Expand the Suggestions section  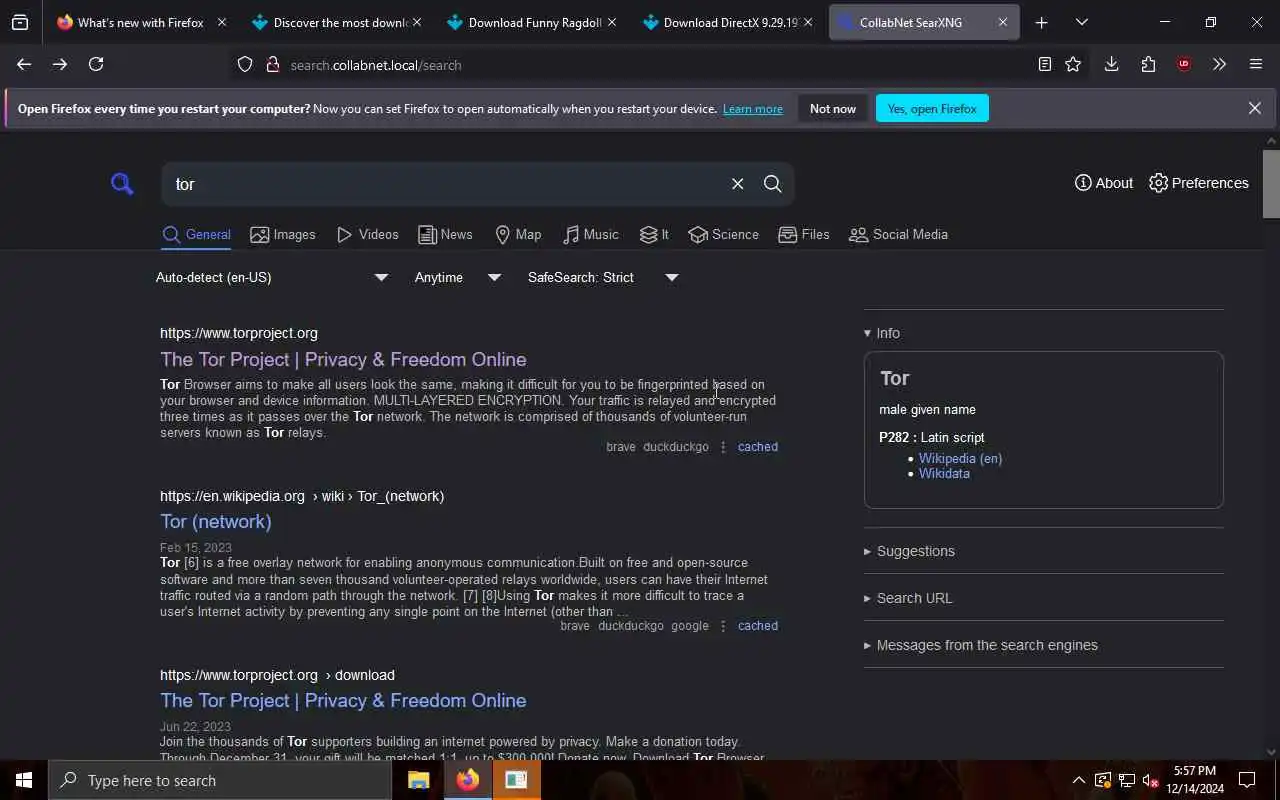pyautogui.click(x=909, y=551)
